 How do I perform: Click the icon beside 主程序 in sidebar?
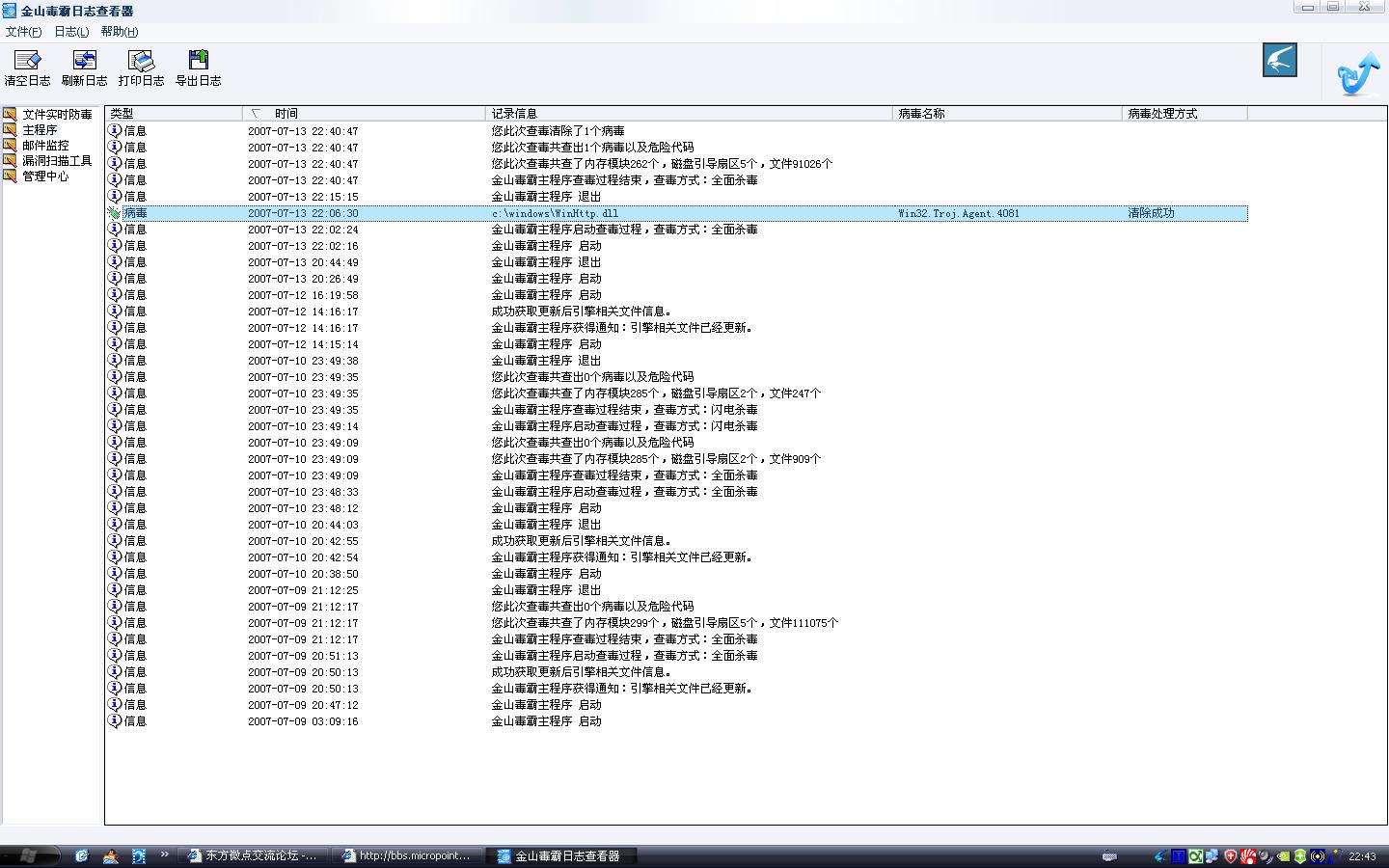click(10, 129)
